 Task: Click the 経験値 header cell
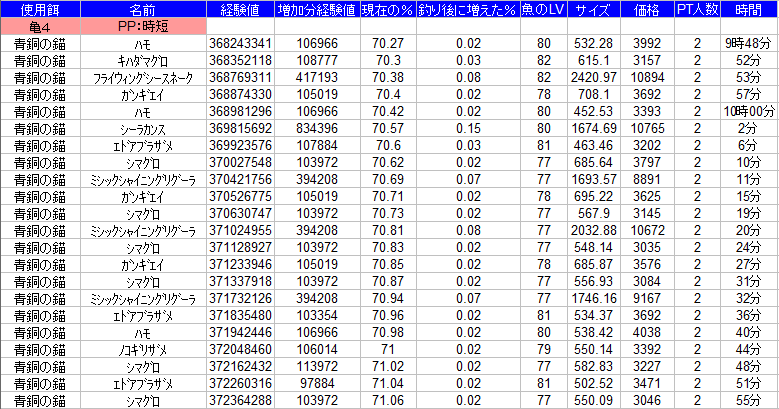[240, 9]
